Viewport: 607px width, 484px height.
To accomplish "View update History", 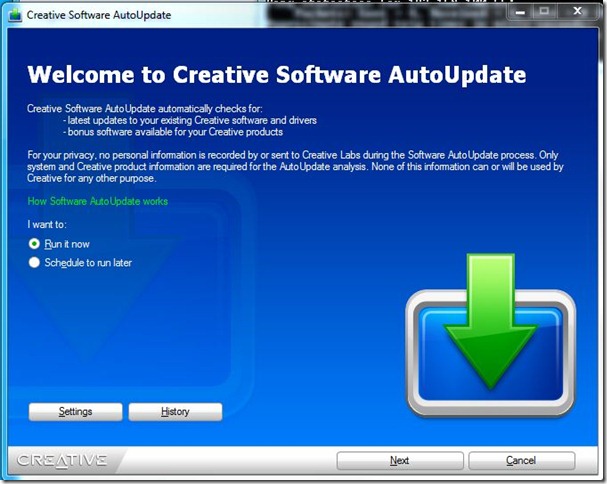I will tap(175, 412).
